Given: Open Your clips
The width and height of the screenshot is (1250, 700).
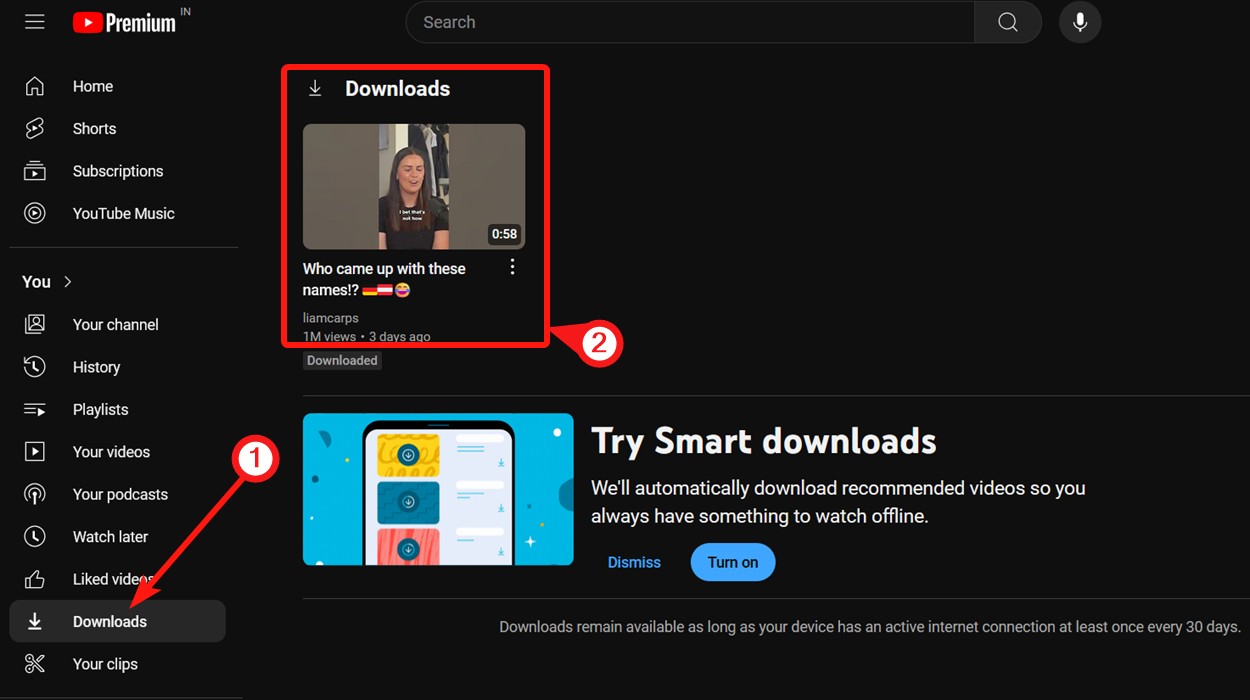Looking at the screenshot, I should (105, 663).
